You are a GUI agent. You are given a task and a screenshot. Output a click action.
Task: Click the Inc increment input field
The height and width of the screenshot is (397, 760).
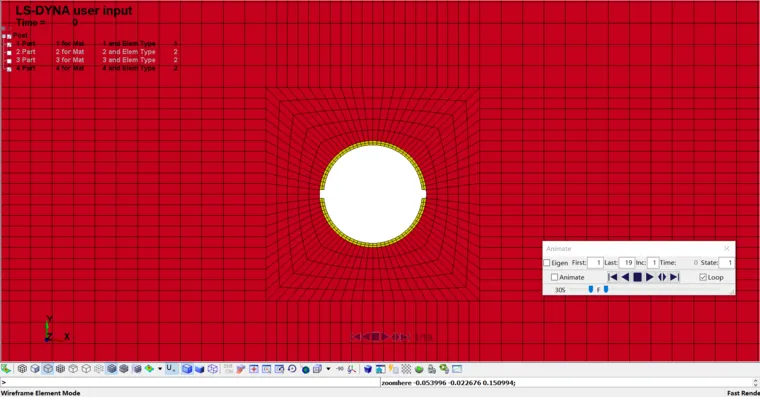point(653,263)
